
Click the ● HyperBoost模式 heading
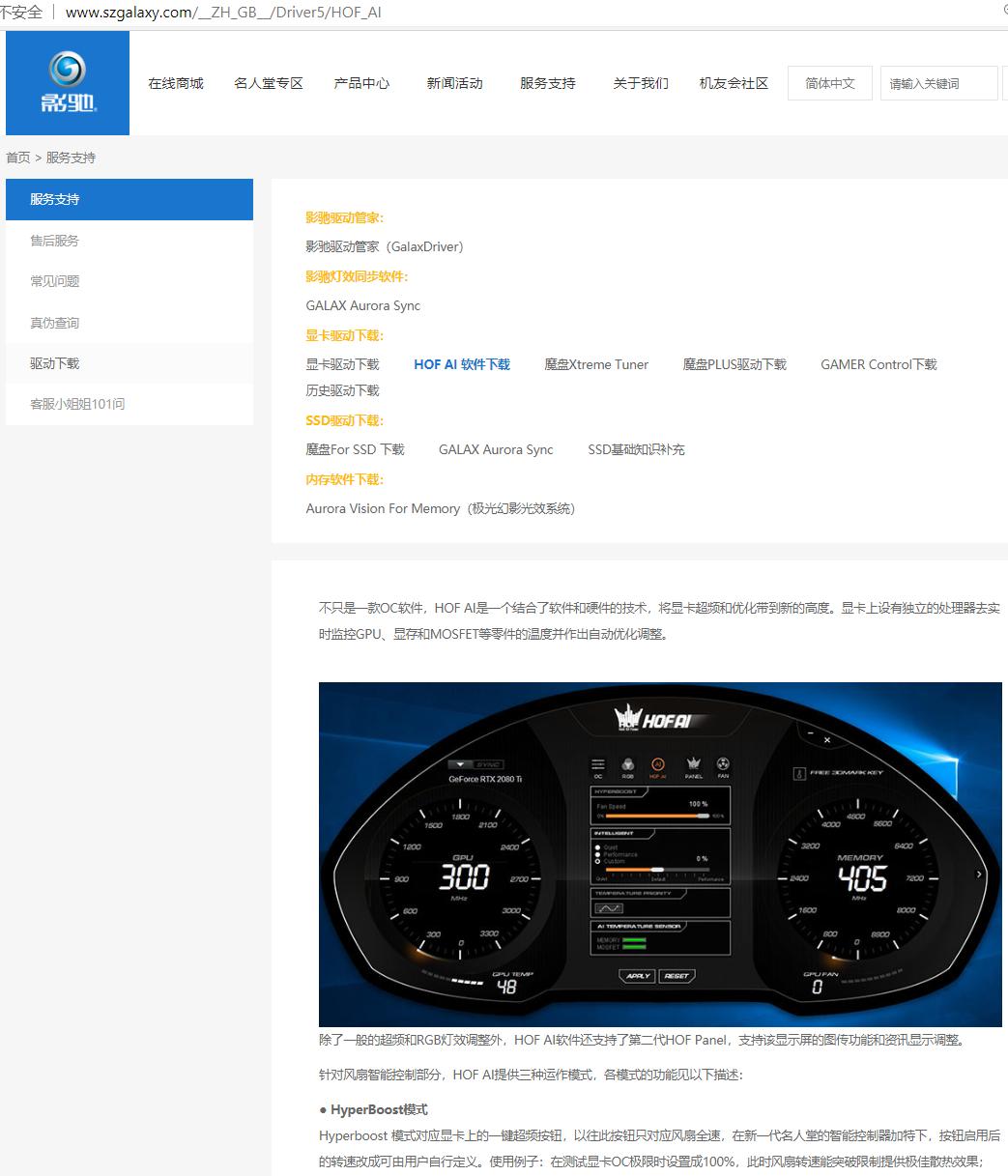(x=373, y=1109)
